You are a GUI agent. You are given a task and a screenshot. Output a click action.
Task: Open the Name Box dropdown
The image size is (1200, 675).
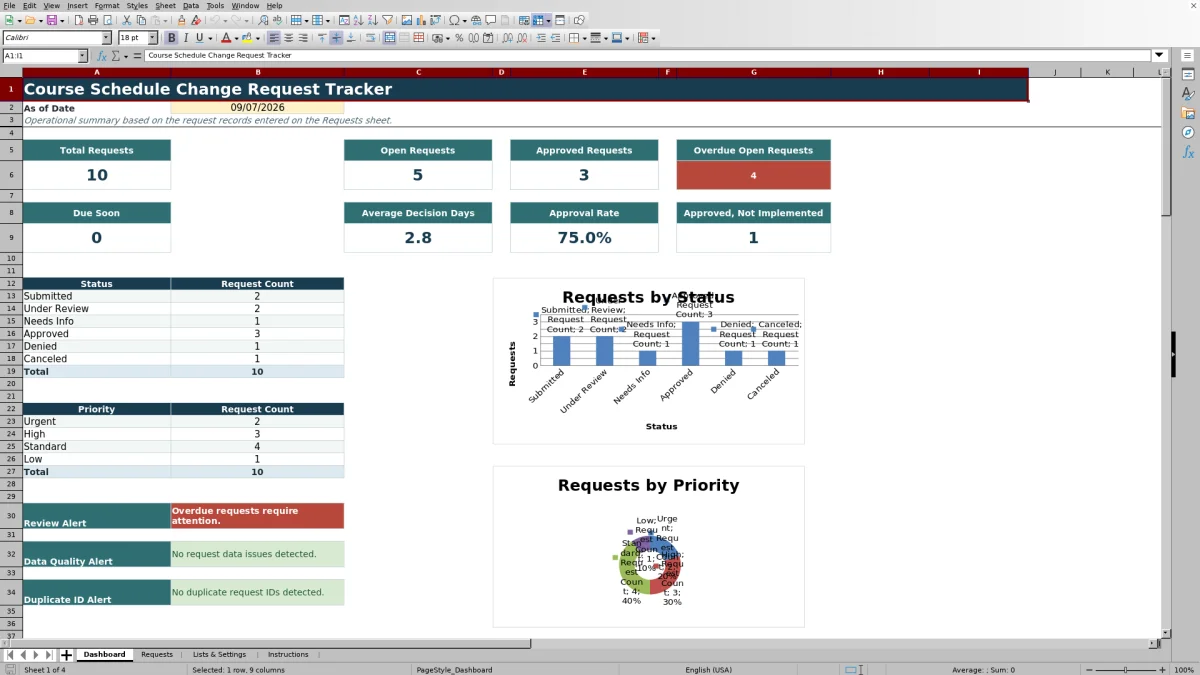82,56
